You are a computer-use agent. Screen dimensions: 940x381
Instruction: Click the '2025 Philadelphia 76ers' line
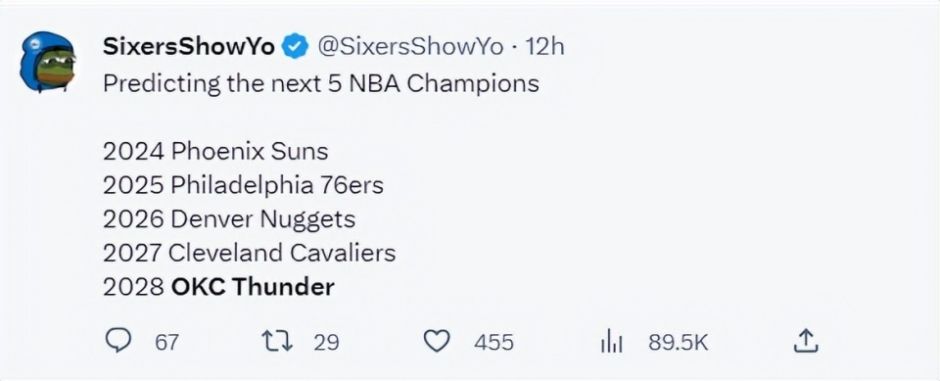(x=243, y=185)
